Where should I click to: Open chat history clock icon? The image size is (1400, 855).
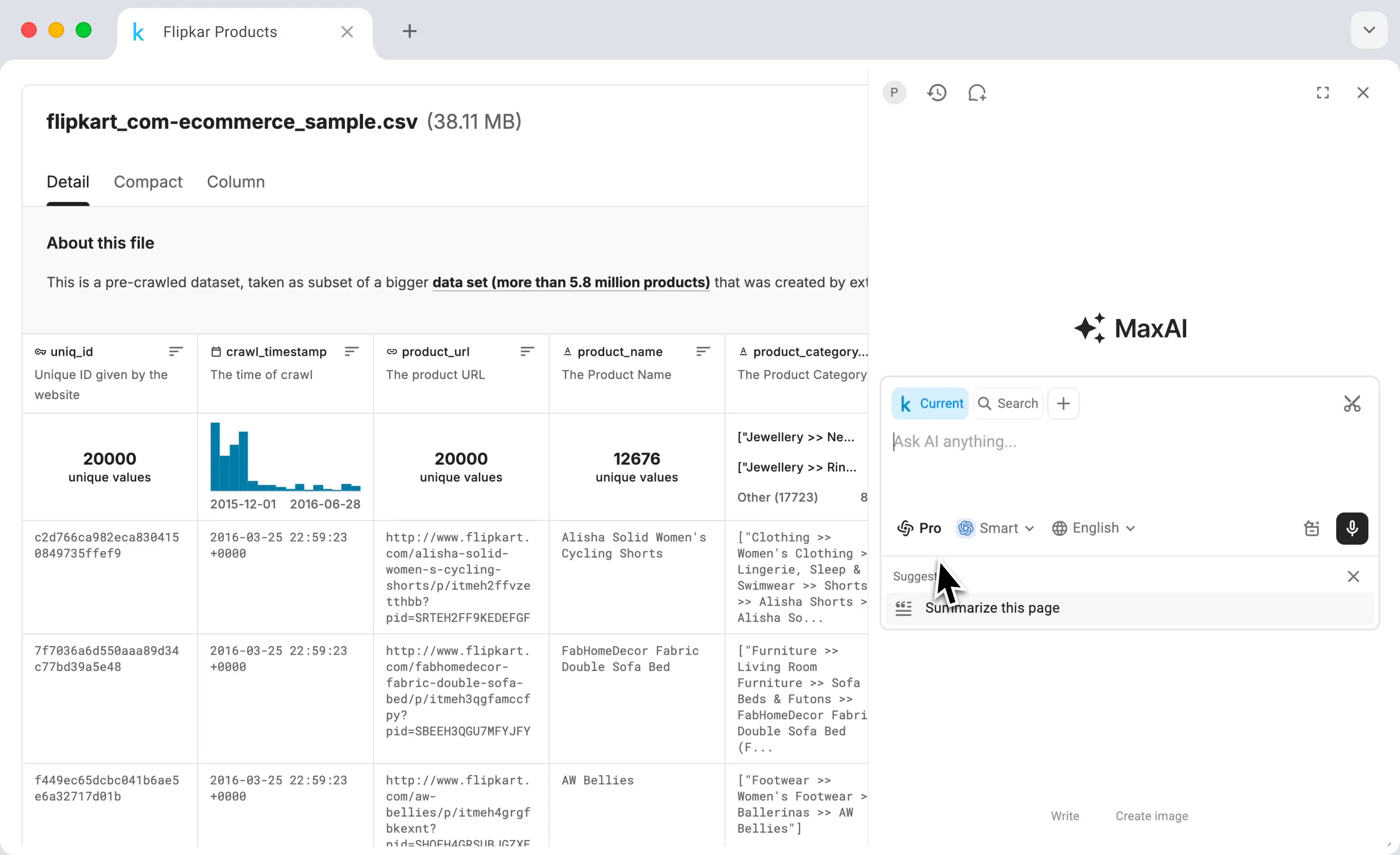[x=936, y=93]
